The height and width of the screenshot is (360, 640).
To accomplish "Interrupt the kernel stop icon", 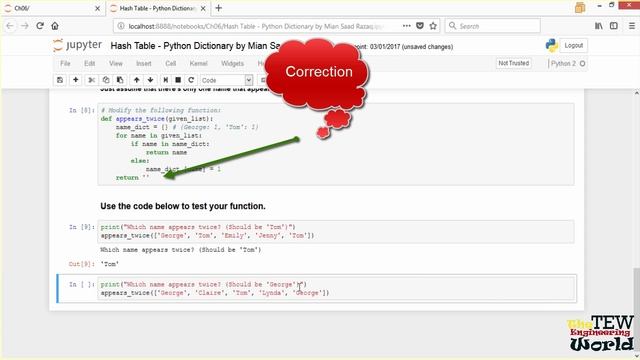I will pyautogui.click(x=178, y=80).
